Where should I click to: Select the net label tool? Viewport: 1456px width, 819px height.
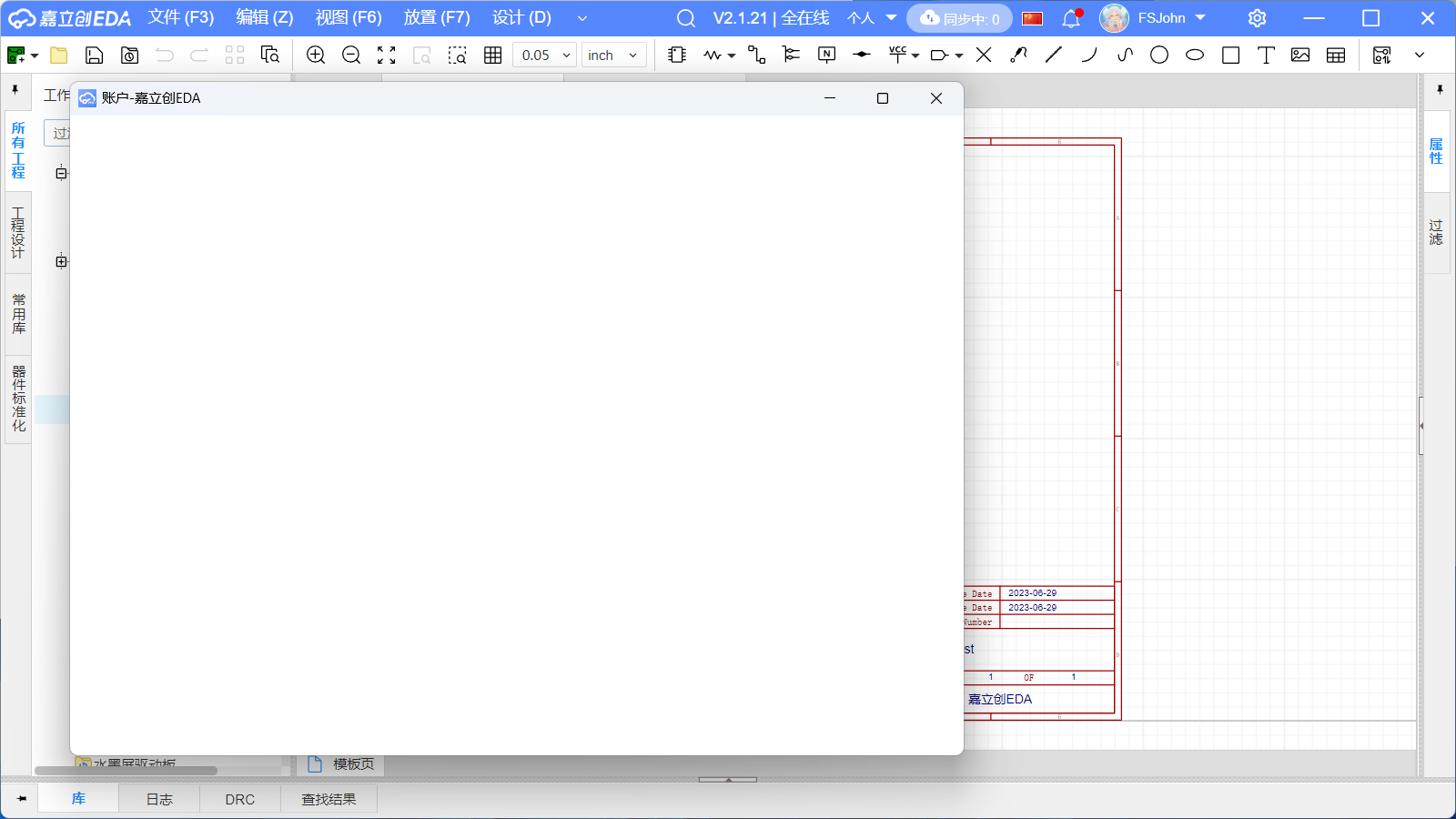click(x=826, y=56)
